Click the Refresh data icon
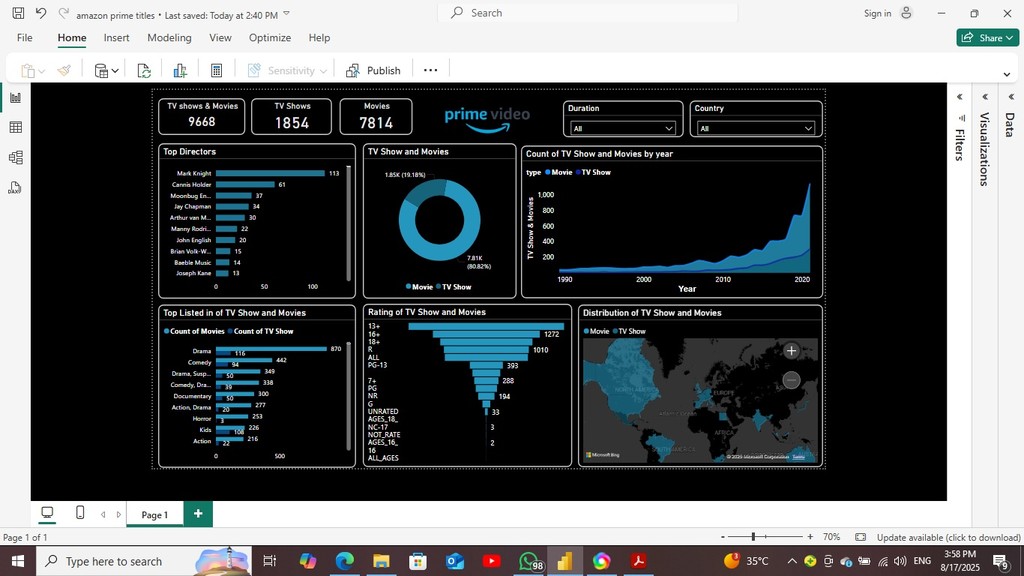Screen dimensions: 1024x576 tap(144, 70)
